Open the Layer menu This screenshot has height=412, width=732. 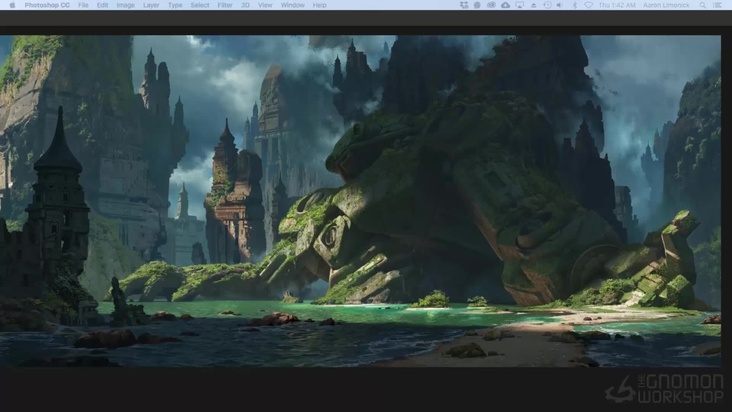tap(151, 5)
